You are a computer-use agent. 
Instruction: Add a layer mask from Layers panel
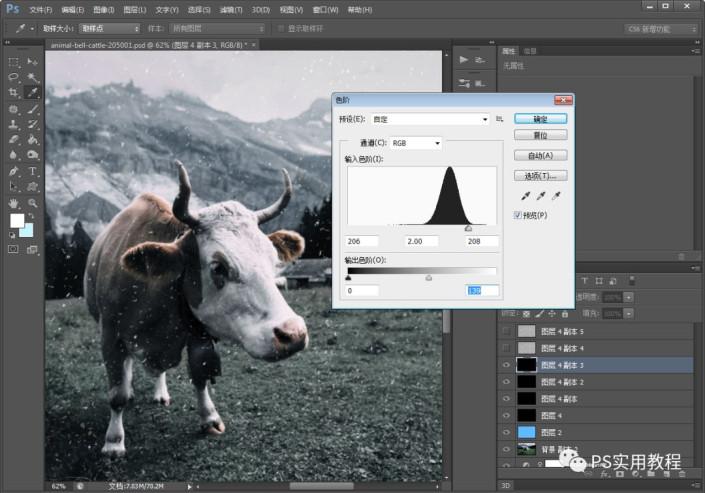(620, 474)
